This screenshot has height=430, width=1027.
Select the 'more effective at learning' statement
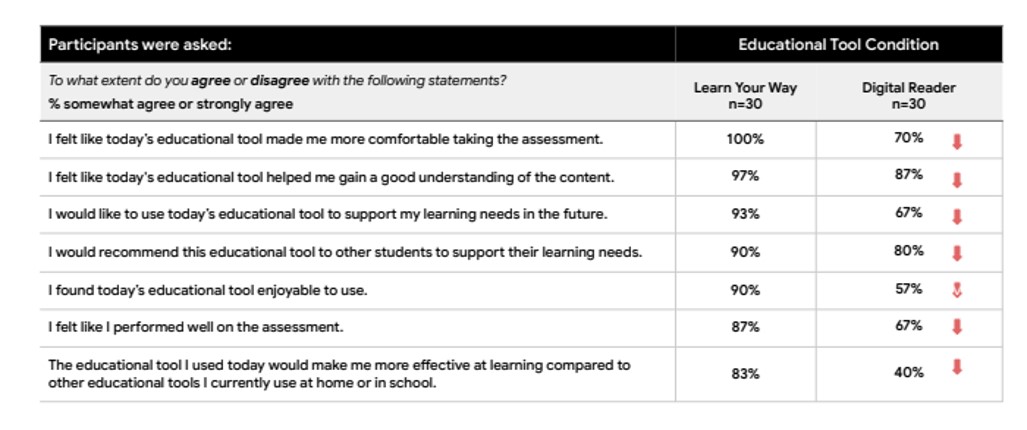click(x=340, y=373)
